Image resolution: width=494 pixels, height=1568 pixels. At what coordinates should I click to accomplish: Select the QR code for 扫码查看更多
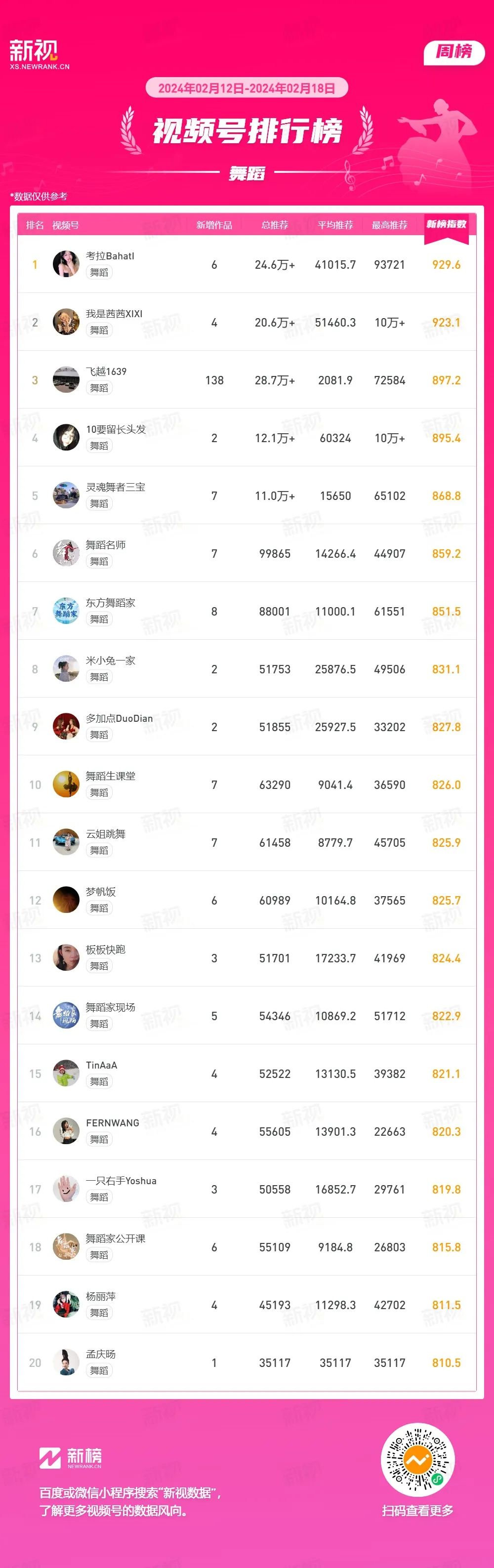click(417, 1460)
